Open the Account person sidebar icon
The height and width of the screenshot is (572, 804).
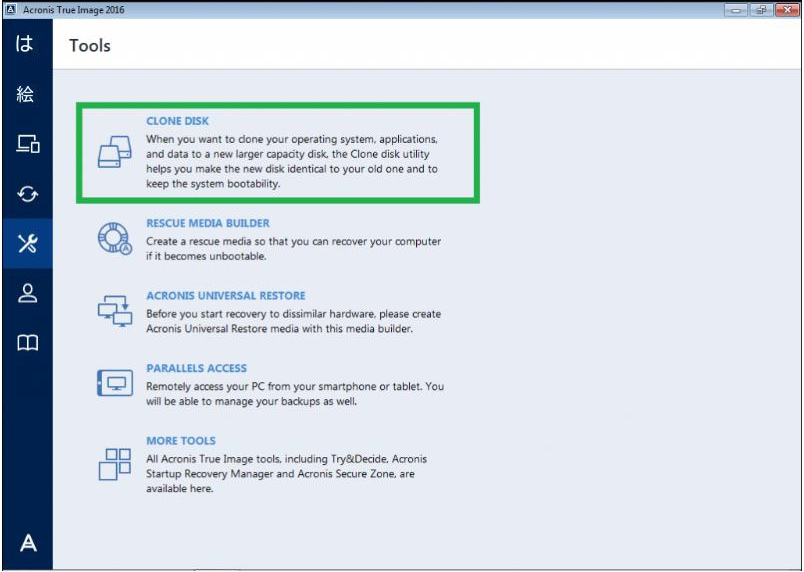point(27,293)
